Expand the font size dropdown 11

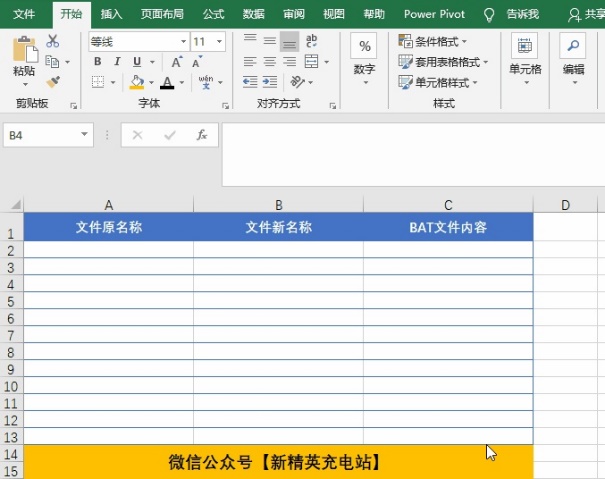pyautogui.click(x=219, y=41)
